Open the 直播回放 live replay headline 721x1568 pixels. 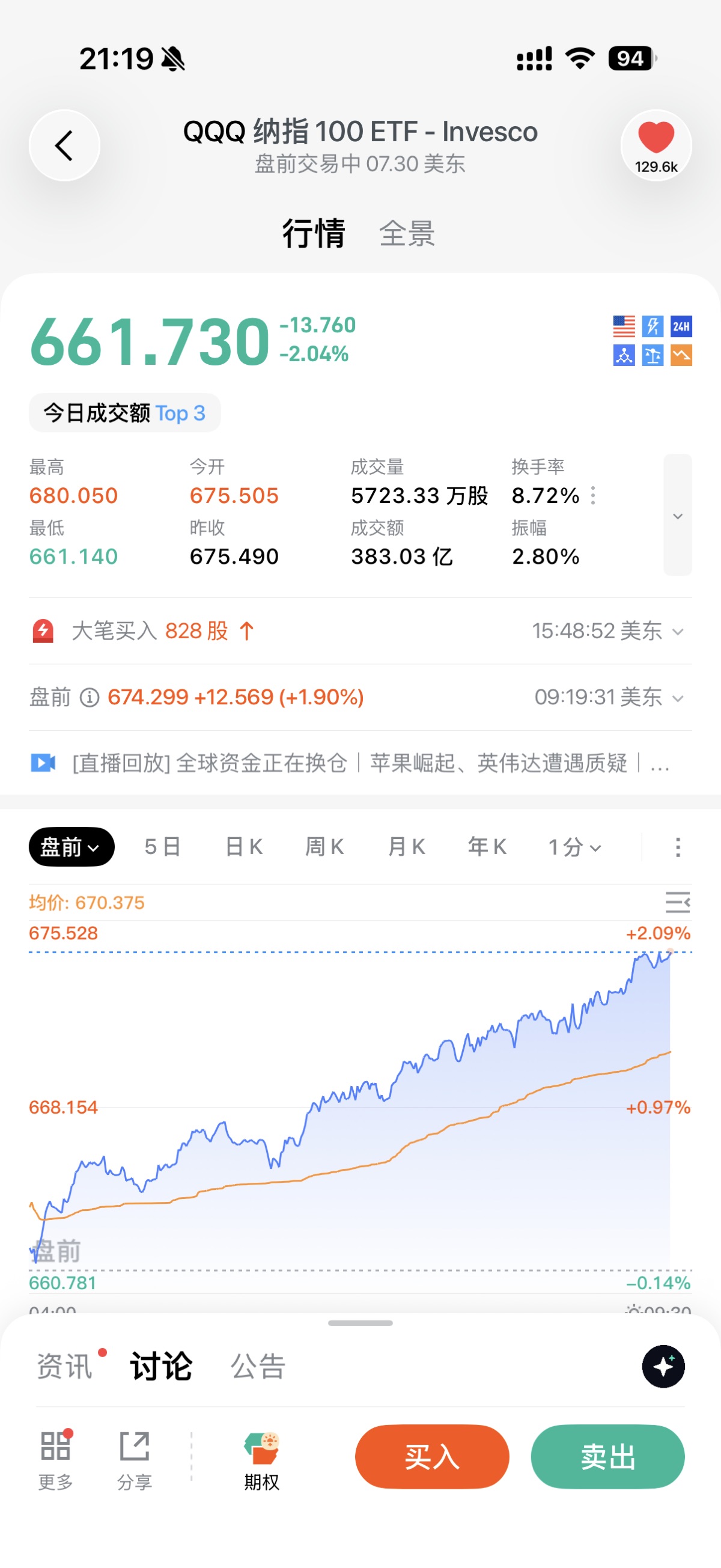[x=371, y=763]
